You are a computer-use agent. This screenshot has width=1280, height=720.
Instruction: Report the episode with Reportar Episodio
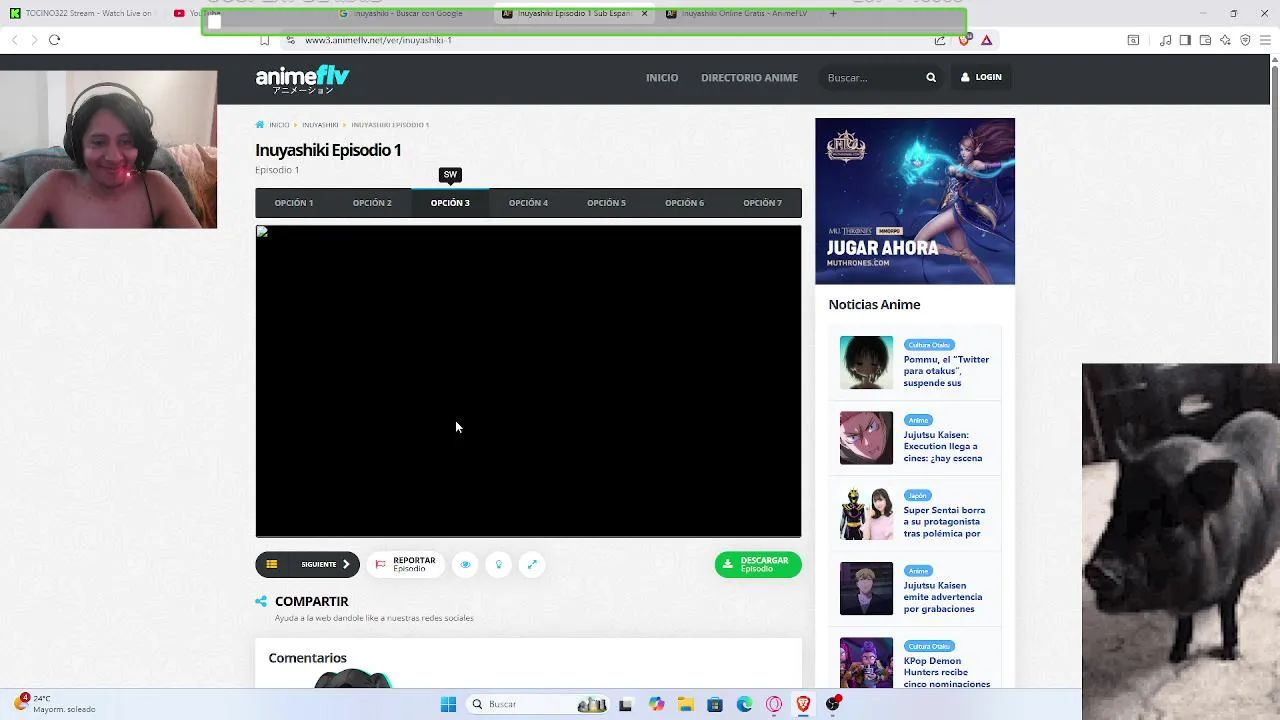coord(405,564)
